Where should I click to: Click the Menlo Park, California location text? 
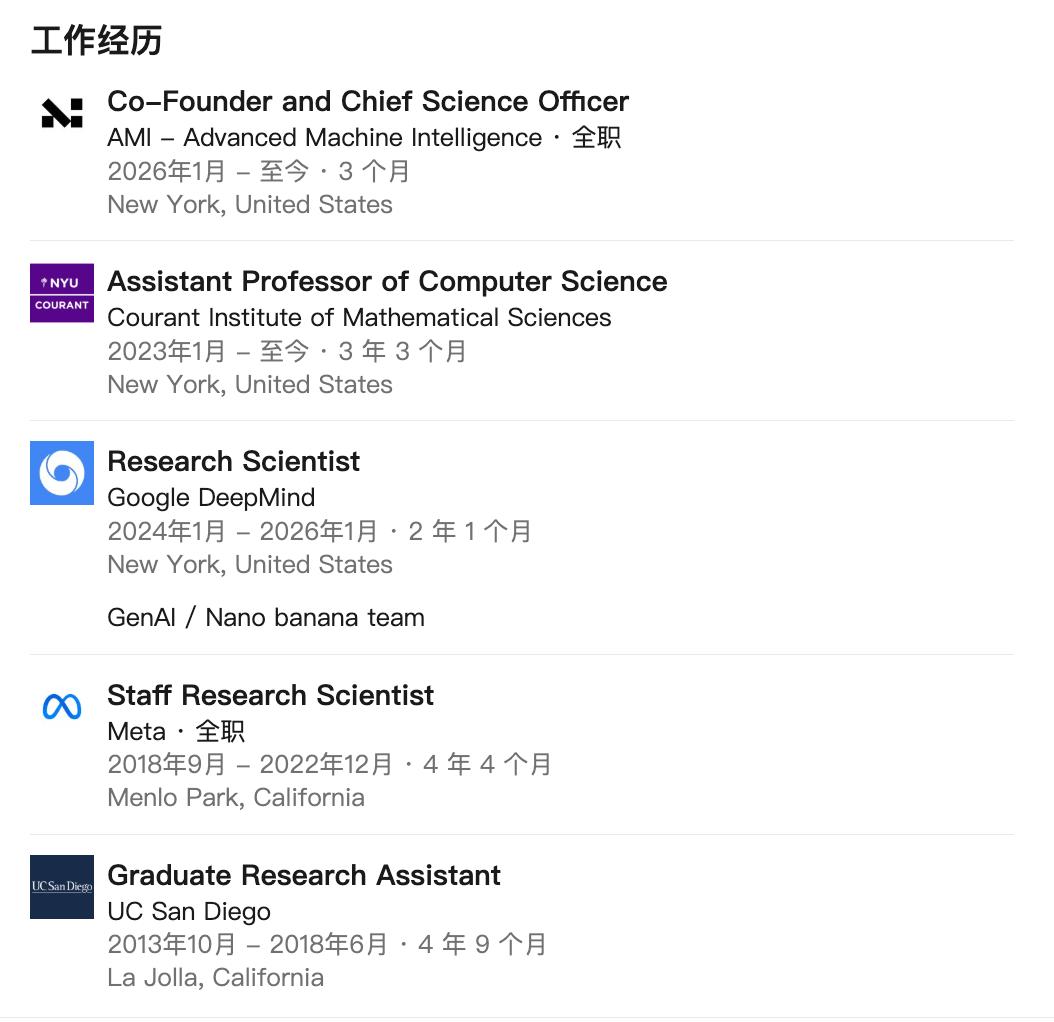(236, 797)
